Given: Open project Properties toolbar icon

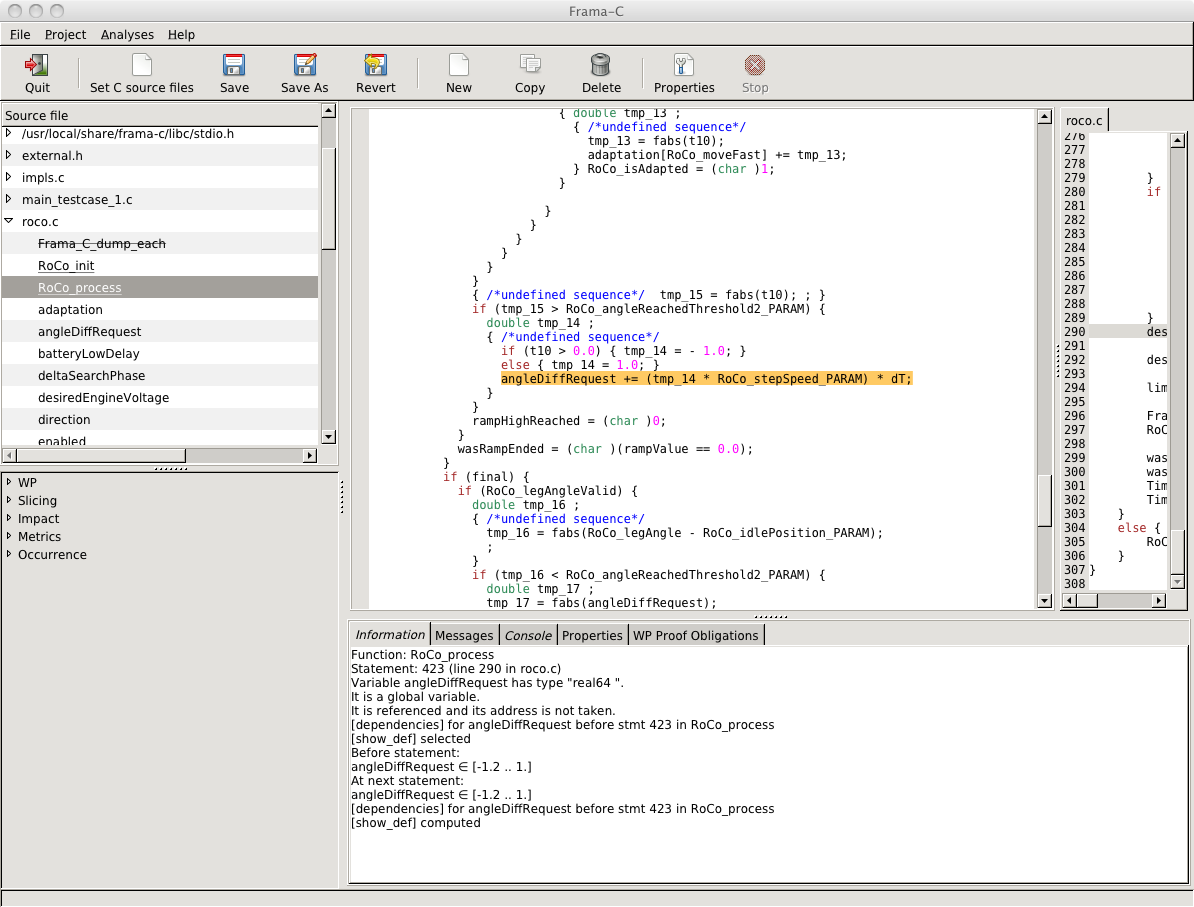Looking at the screenshot, I should tap(684, 65).
